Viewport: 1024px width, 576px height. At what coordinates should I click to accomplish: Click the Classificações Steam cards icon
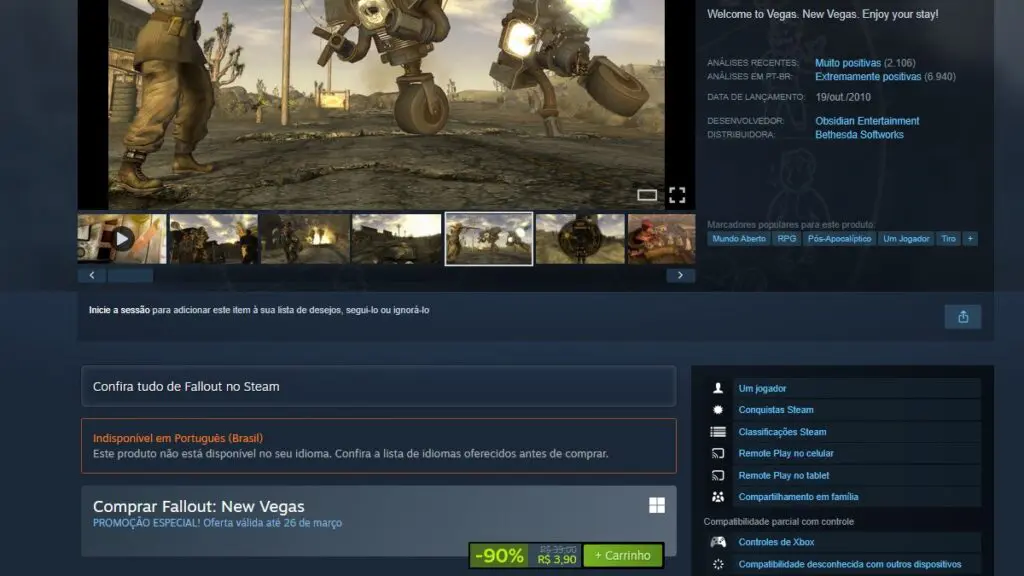pos(716,432)
